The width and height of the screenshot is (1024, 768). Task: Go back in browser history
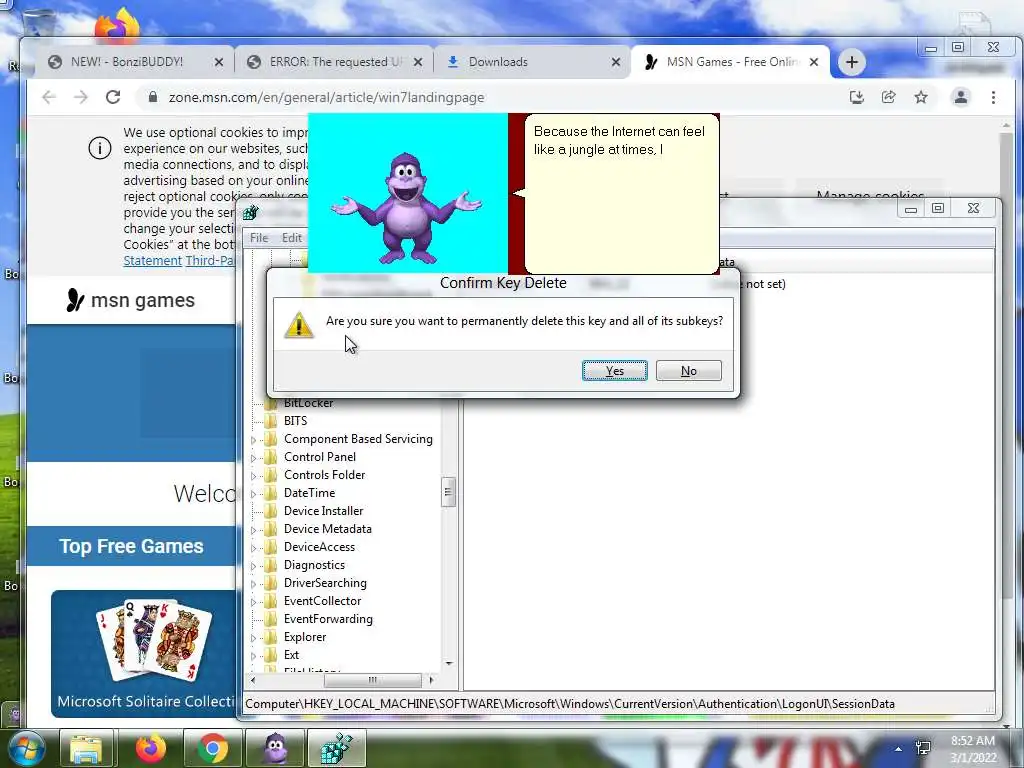point(49,97)
